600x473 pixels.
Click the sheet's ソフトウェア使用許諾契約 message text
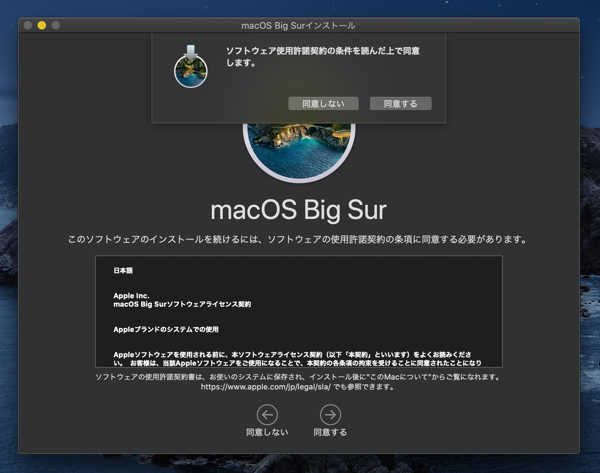tap(323, 57)
